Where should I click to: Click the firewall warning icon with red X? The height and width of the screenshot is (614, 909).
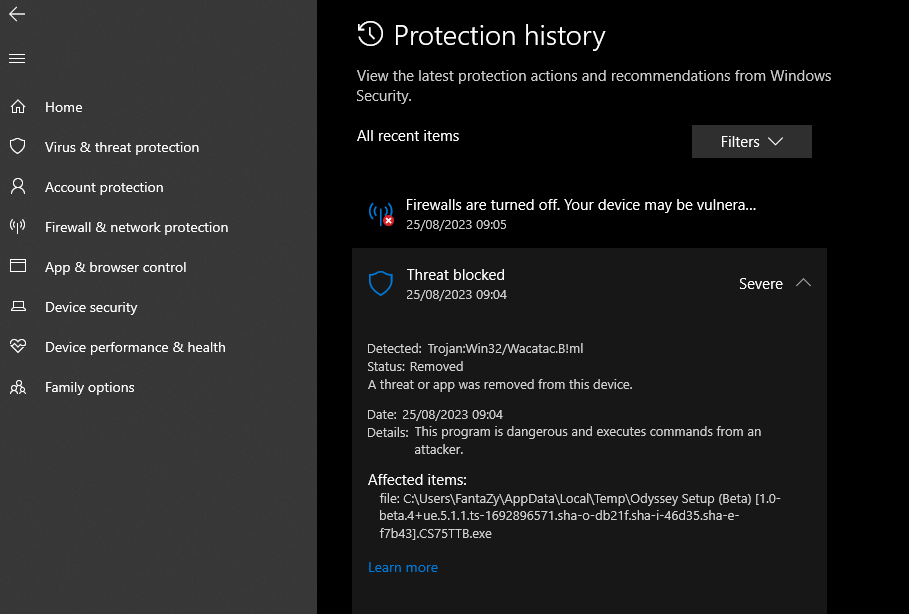(381, 214)
